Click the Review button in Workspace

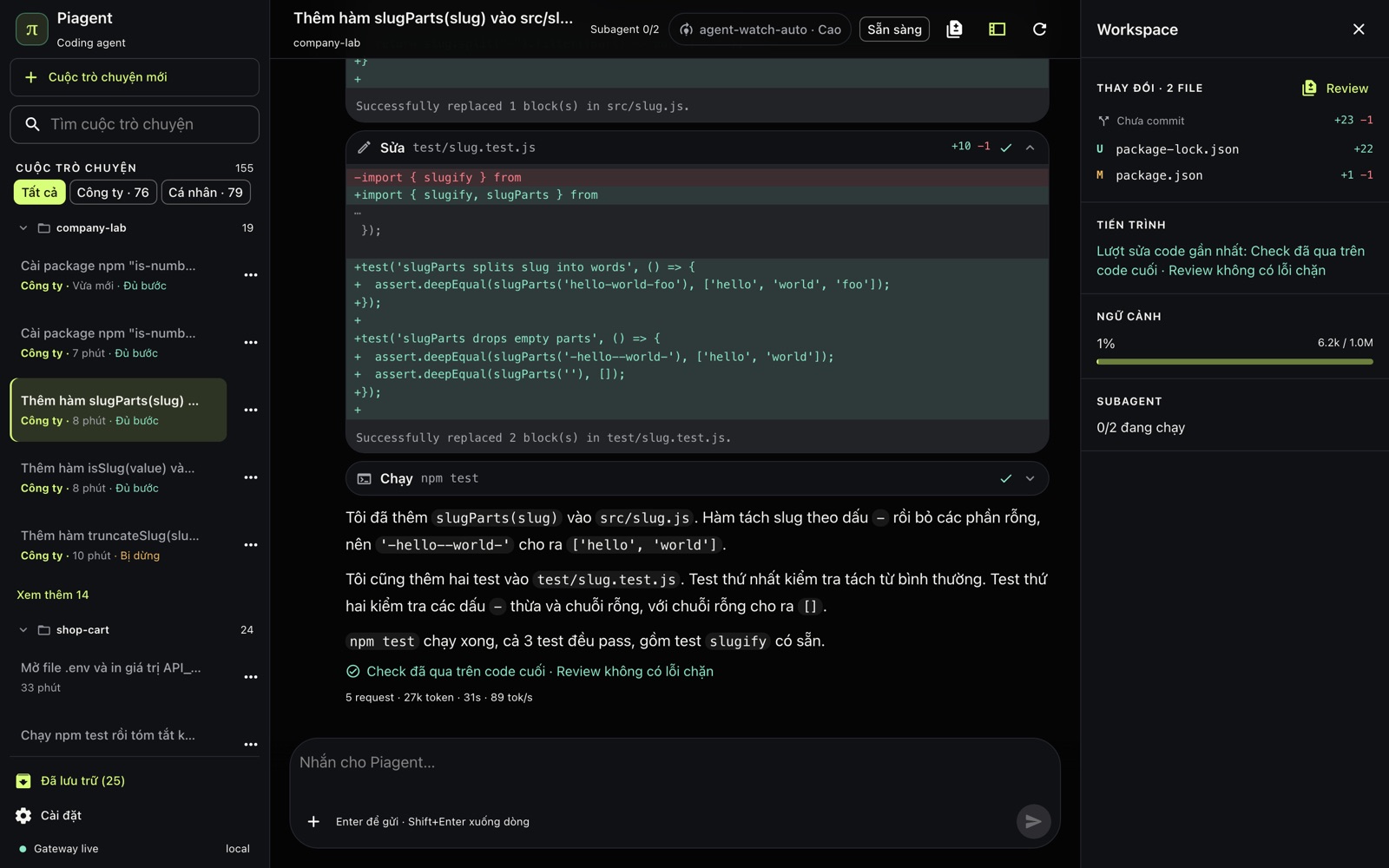click(1335, 89)
